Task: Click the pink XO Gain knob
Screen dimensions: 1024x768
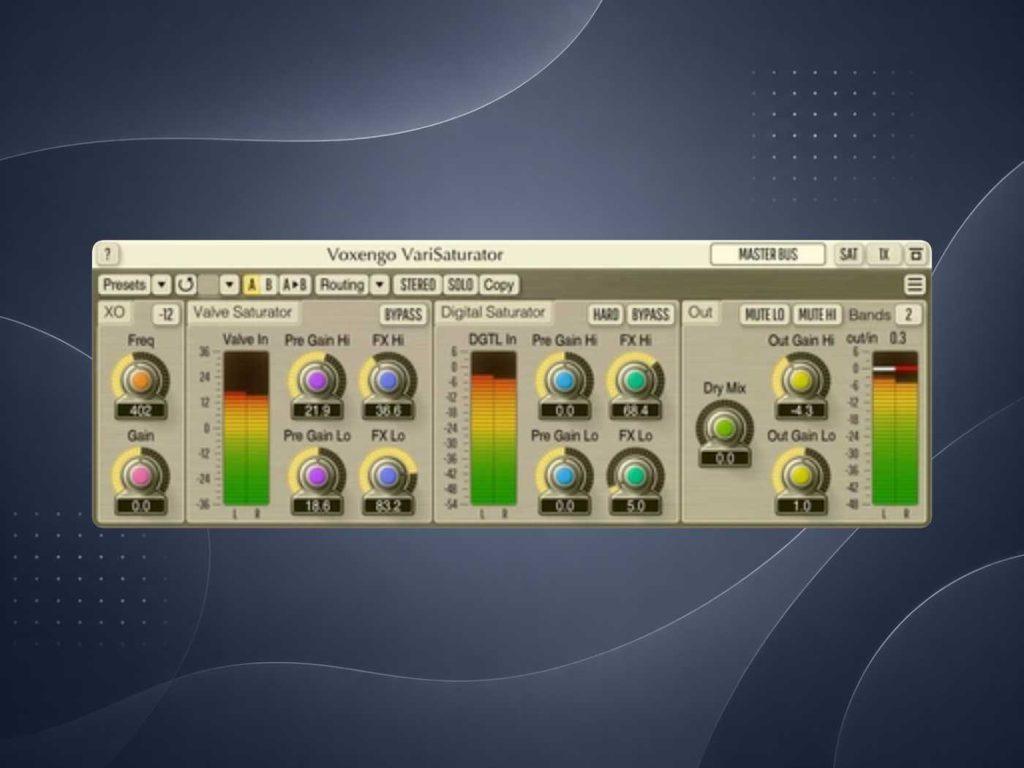Action: point(140,475)
